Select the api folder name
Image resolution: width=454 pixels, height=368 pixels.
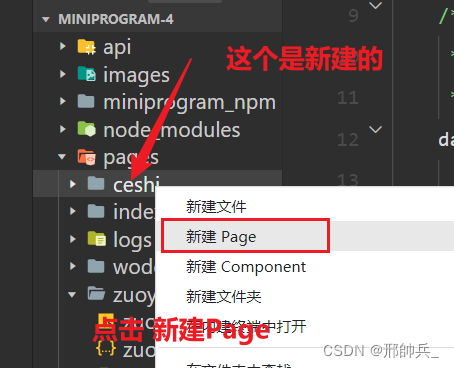point(117,47)
